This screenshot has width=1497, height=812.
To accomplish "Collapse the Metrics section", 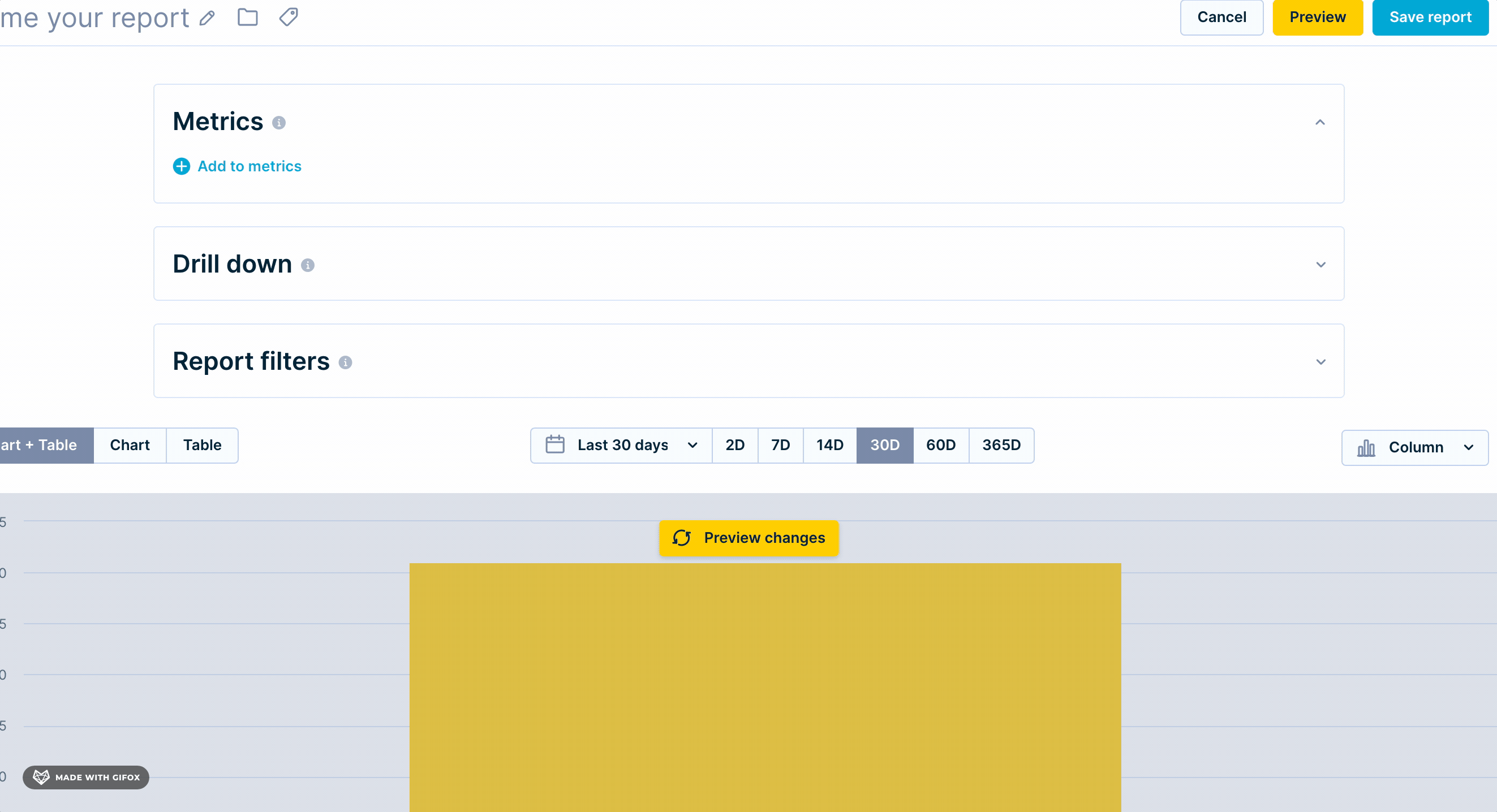I will coord(1320,123).
